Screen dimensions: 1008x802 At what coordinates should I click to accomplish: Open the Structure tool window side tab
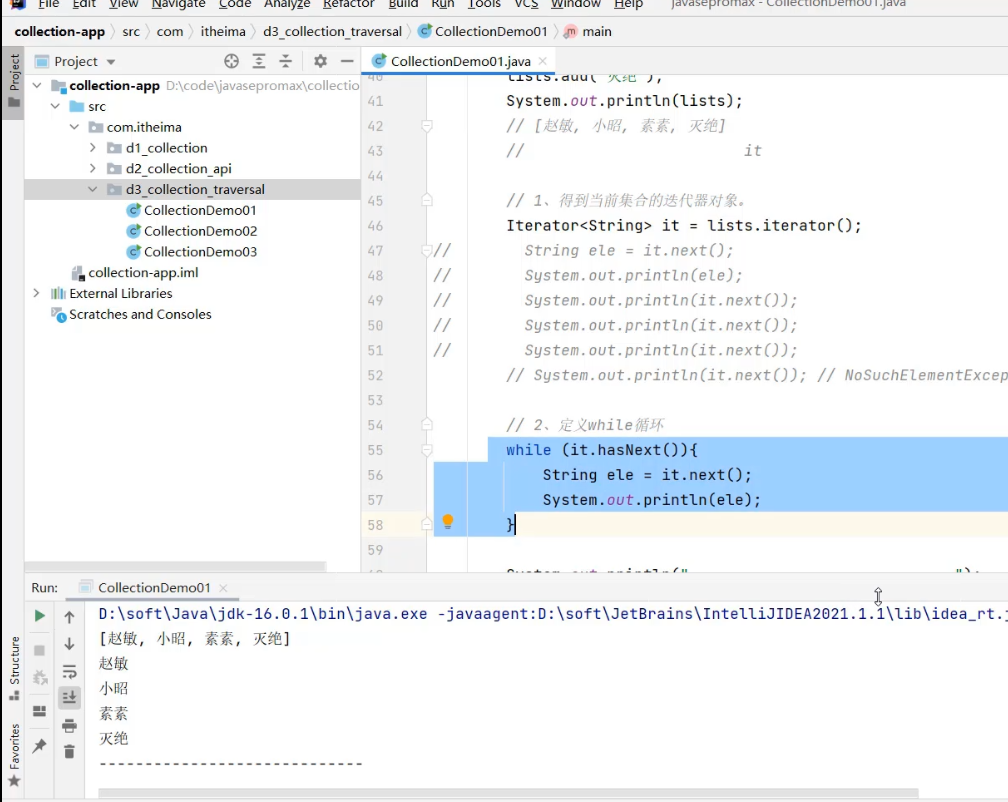point(14,667)
